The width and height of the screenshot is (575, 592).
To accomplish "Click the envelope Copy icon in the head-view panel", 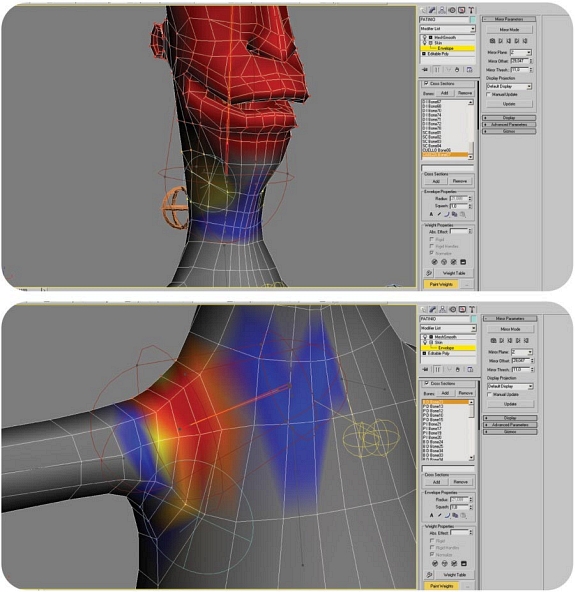I will click(455, 214).
